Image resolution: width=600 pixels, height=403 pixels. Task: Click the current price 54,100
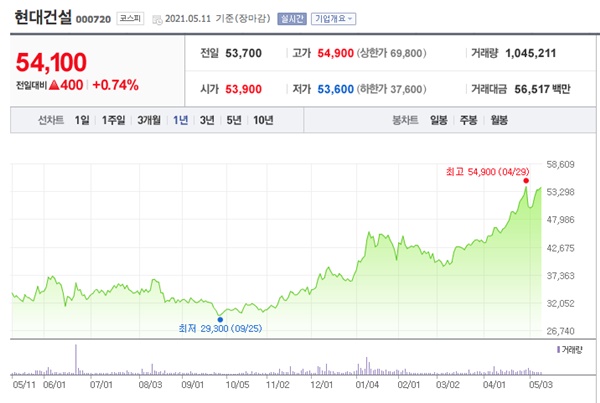[51, 62]
